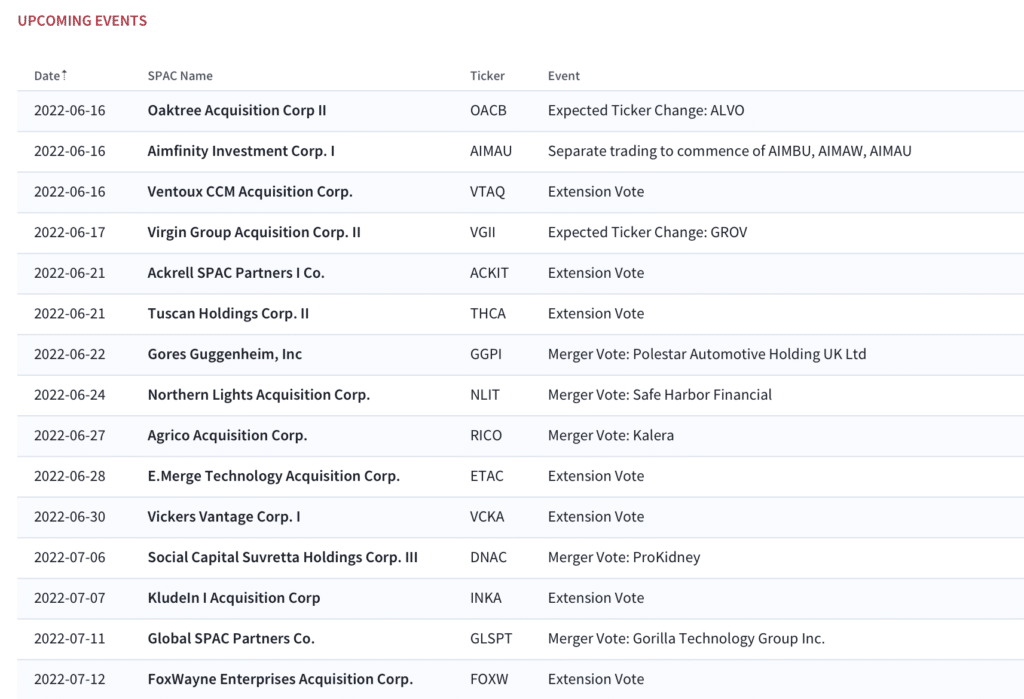
Task: Select ticker VCKA
Action: 487,516
